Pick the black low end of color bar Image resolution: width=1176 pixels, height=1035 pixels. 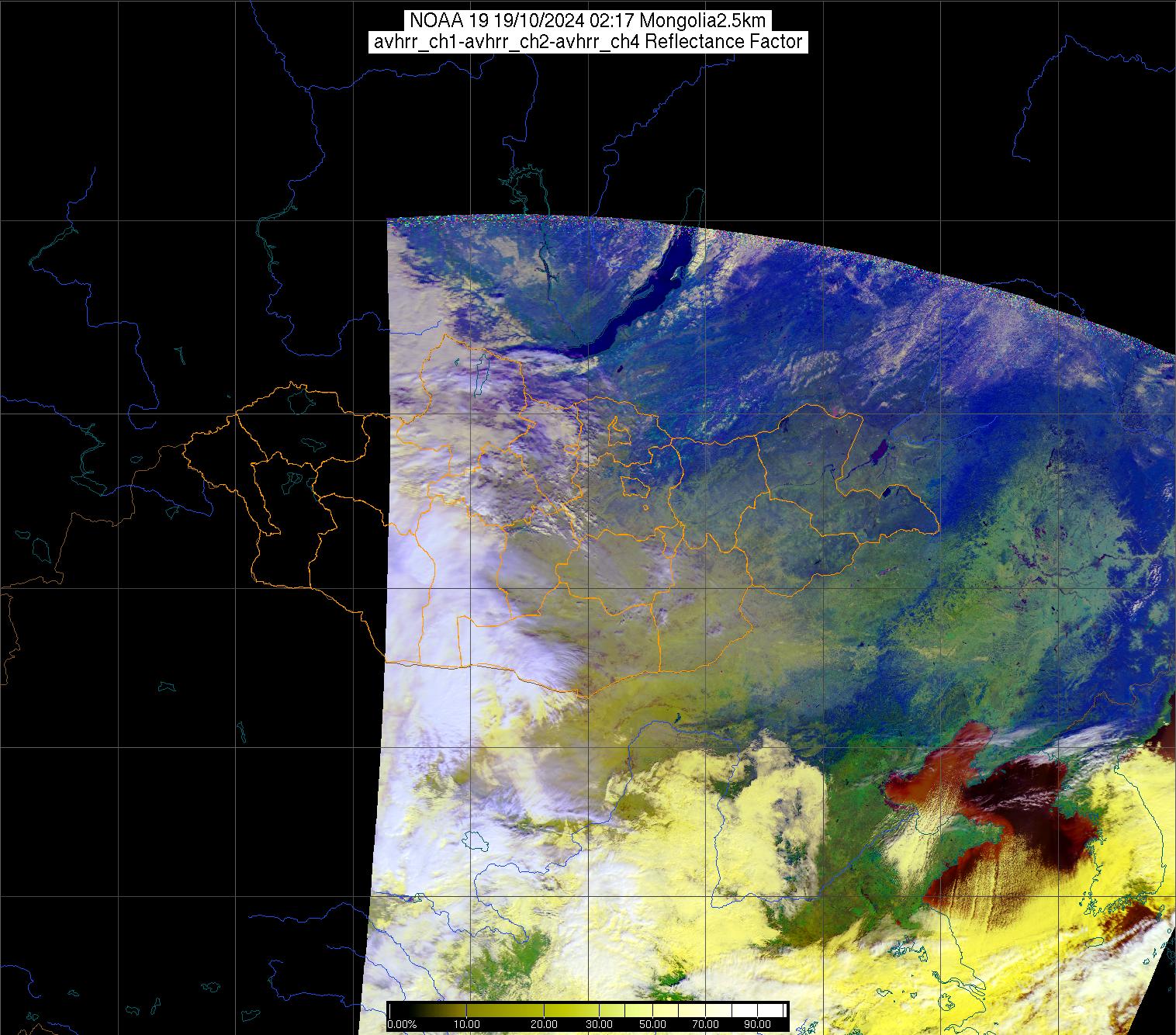pos(396,1010)
